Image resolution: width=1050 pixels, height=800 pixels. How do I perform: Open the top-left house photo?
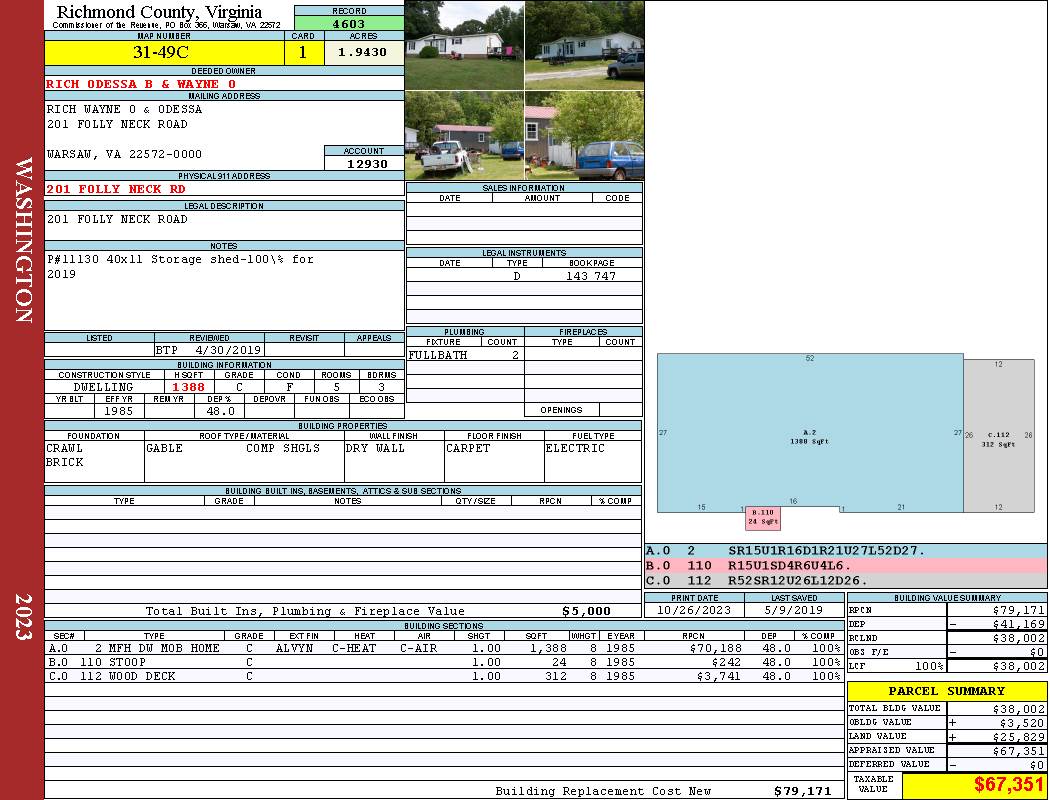pyautogui.click(x=464, y=45)
